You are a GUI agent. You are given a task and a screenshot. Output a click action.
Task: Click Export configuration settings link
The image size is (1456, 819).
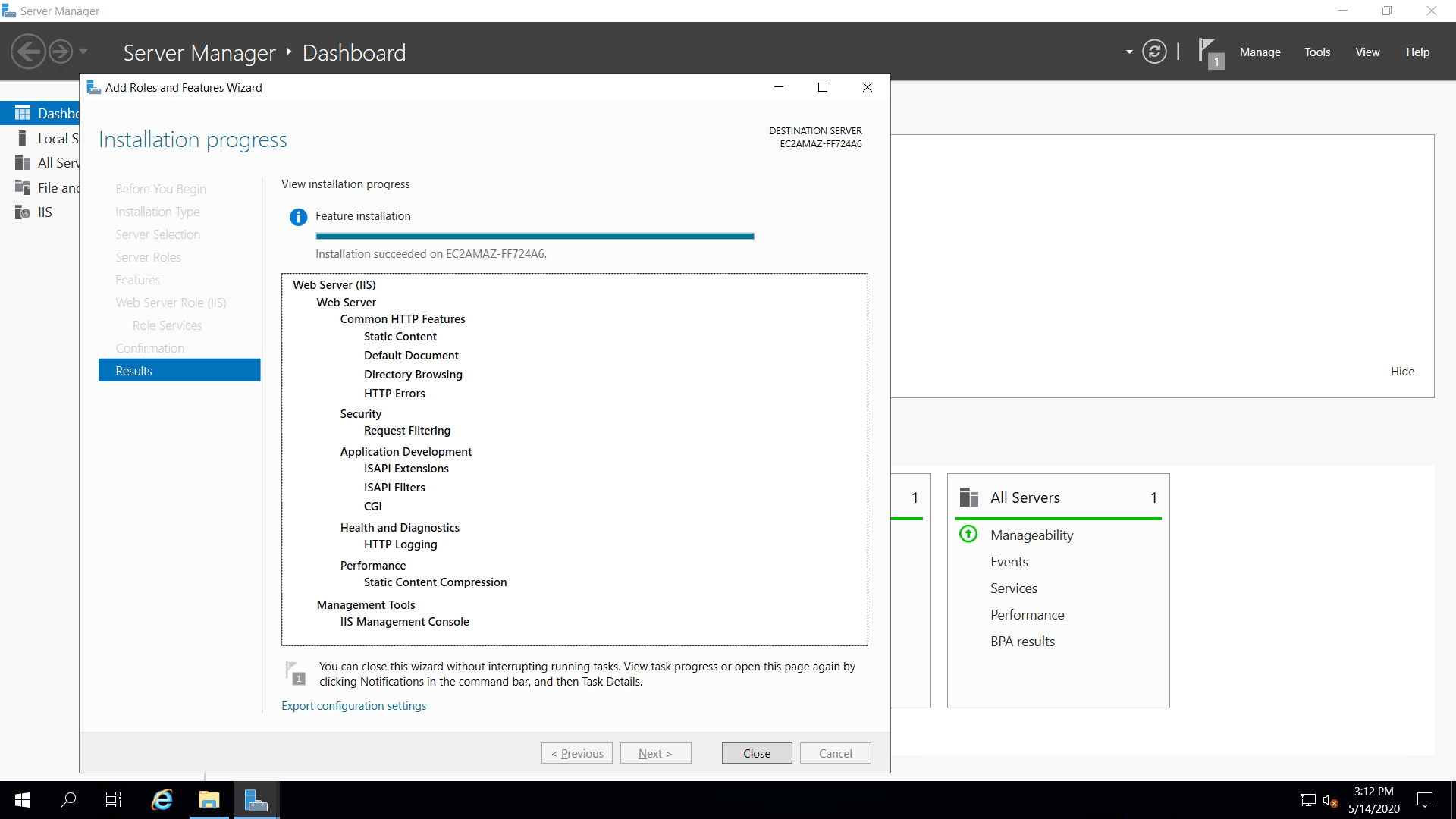(353, 706)
